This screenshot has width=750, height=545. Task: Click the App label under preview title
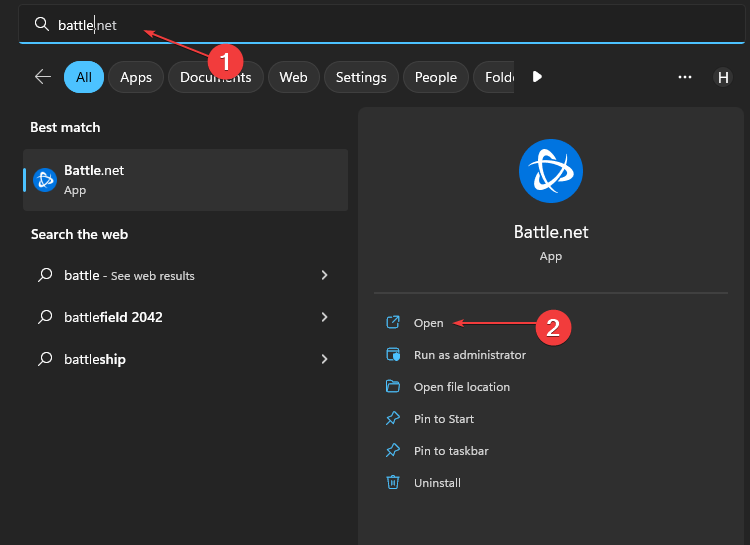click(551, 256)
